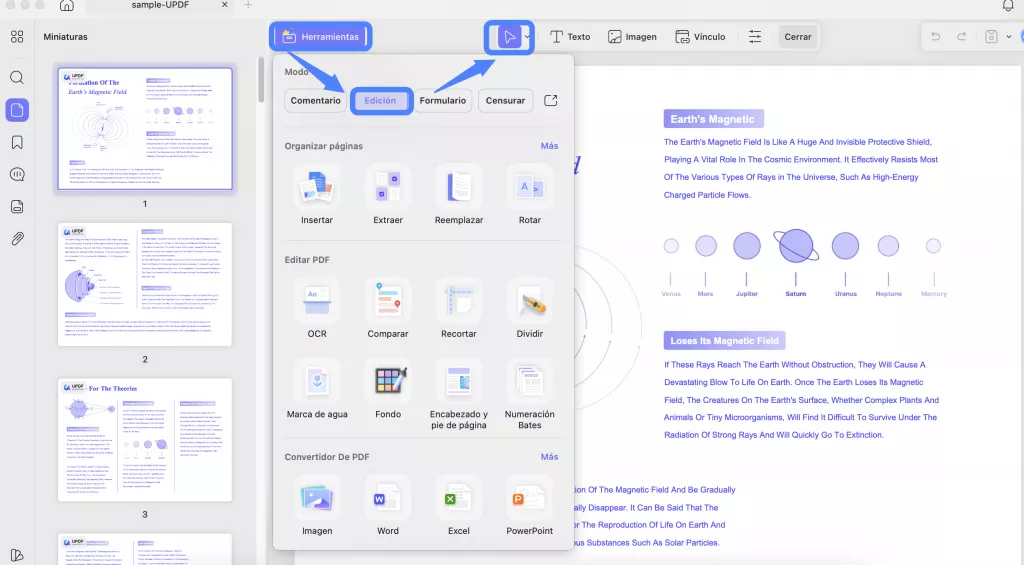Open the Recortar crop tool

(458, 309)
